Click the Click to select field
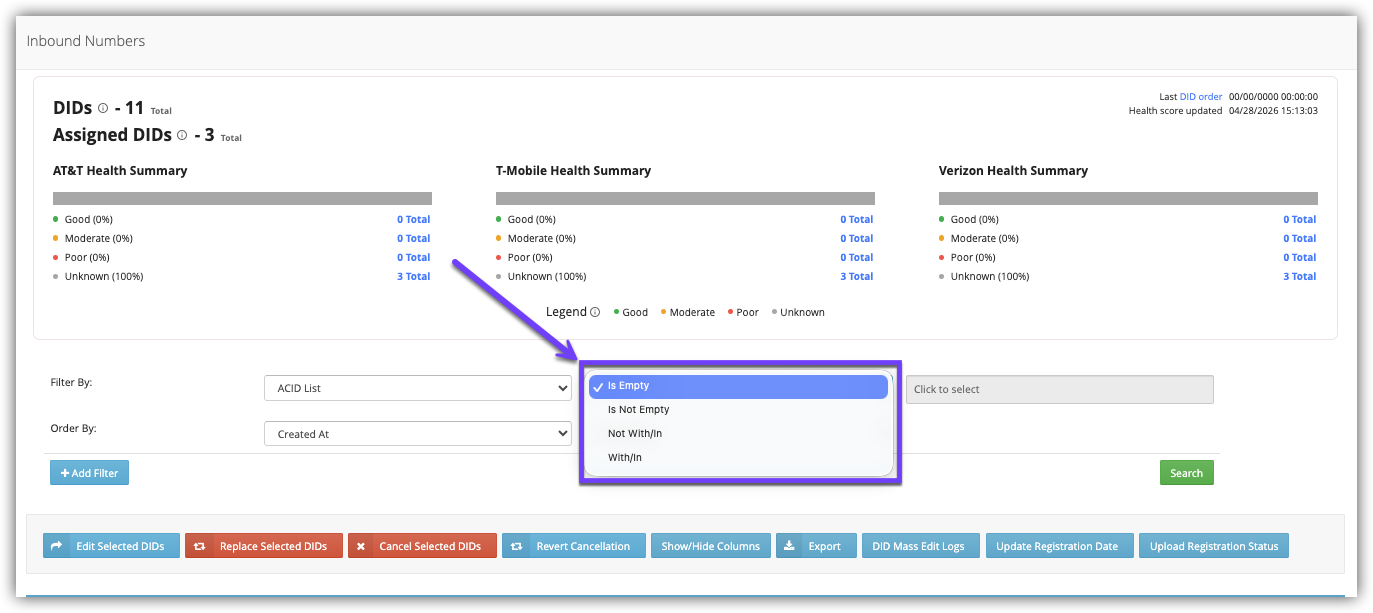 (1059, 390)
